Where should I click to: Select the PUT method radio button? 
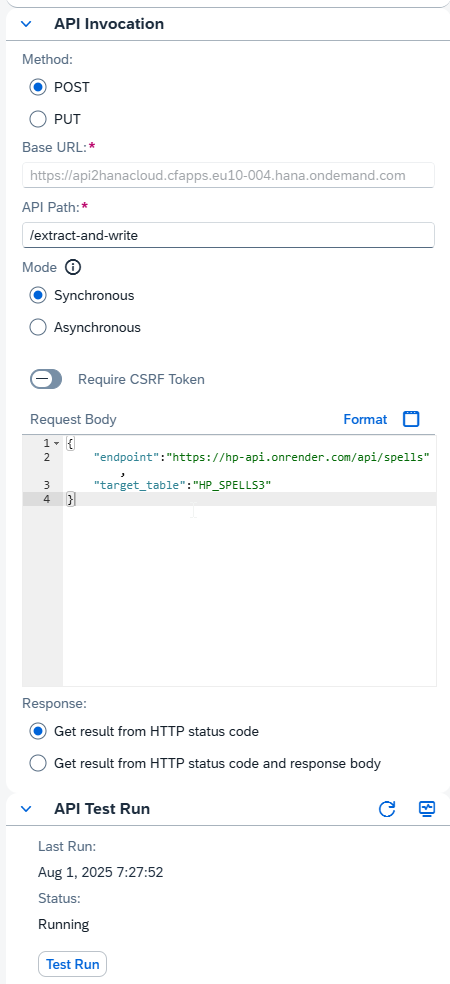point(38,119)
